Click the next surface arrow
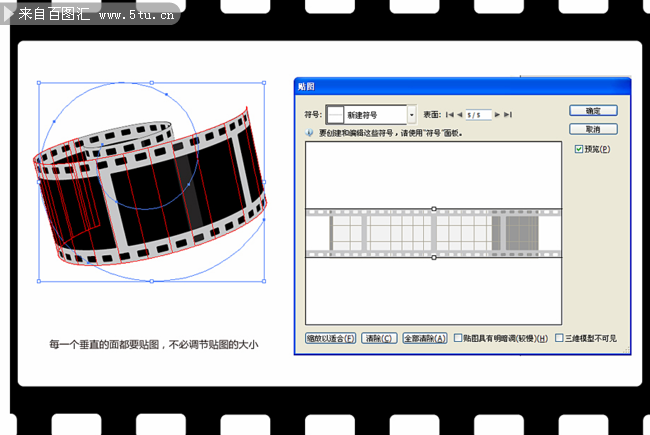 (x=499, y=115)
